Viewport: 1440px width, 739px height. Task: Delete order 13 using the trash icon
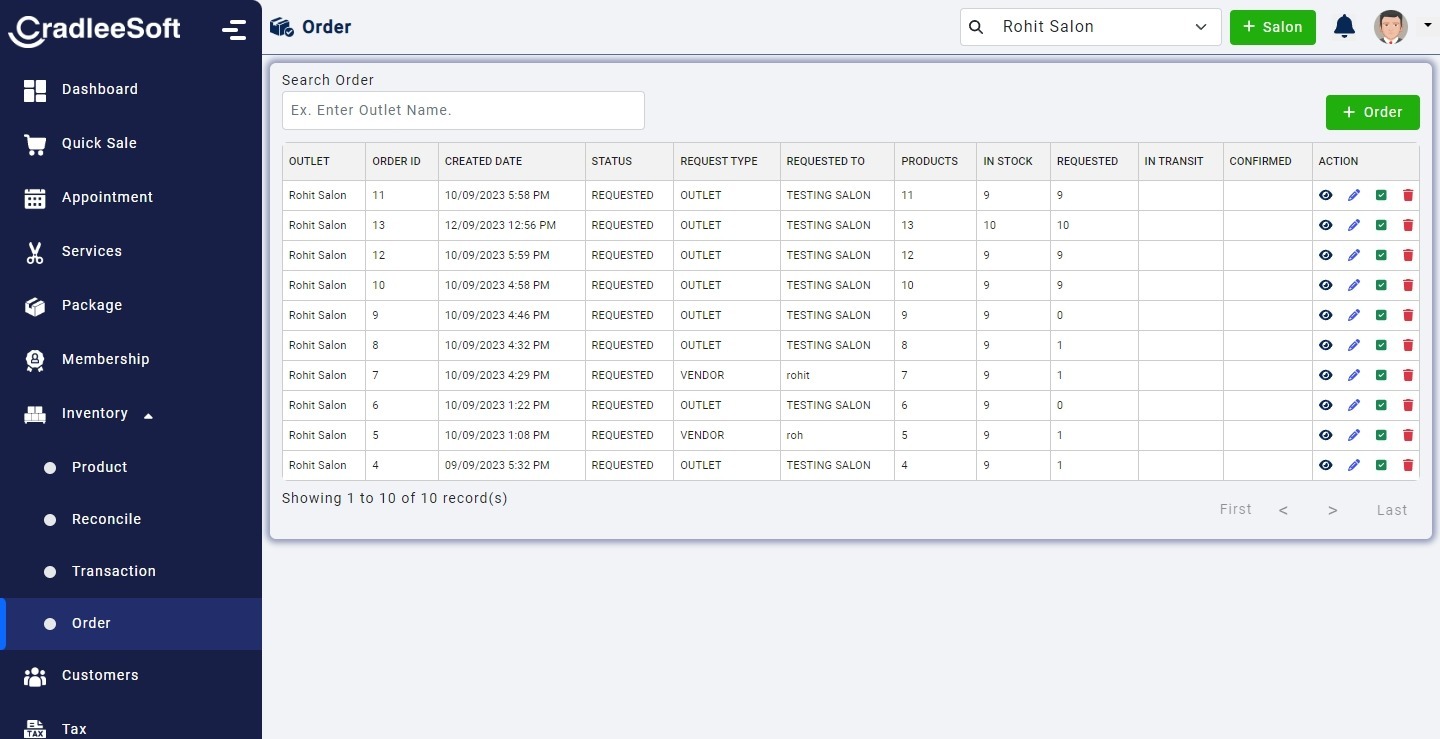[1408, 226]
